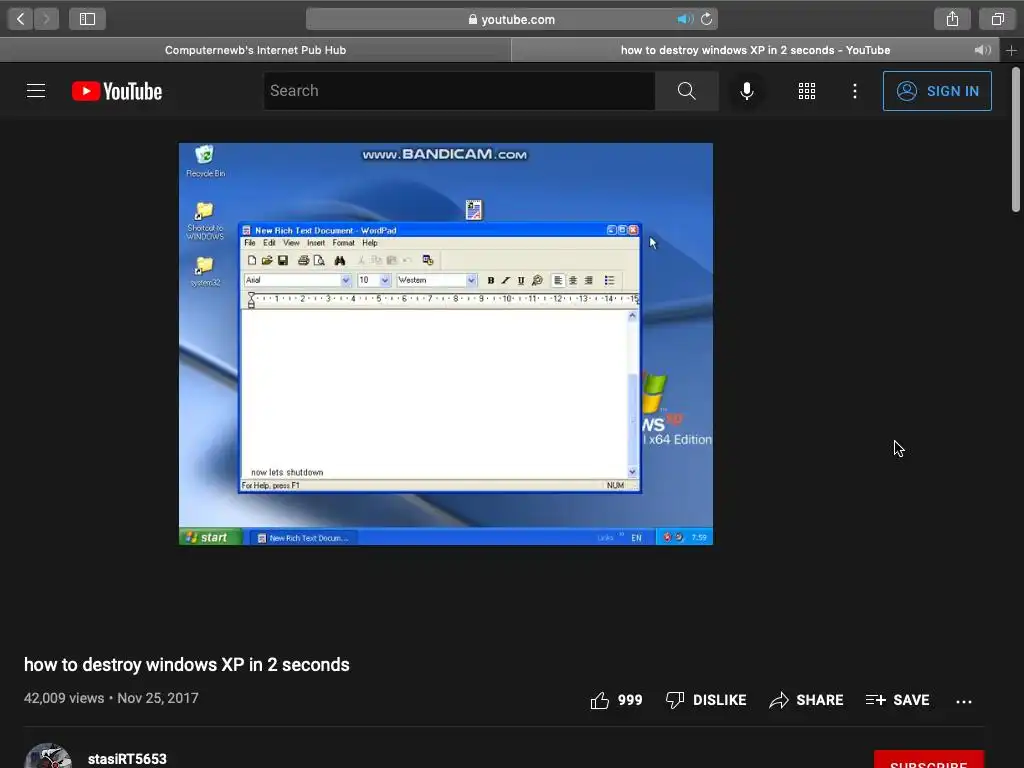This screenshot has width=1024, height=768.
Task: Open YouTube apps grid
Action: [807, 91]
